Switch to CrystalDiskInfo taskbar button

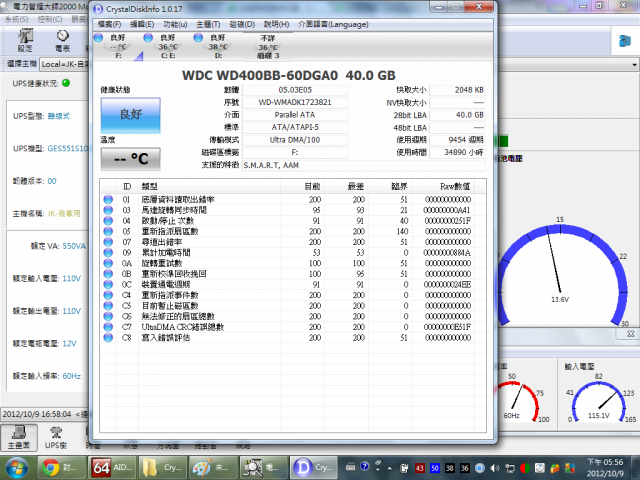pos(314,468)
